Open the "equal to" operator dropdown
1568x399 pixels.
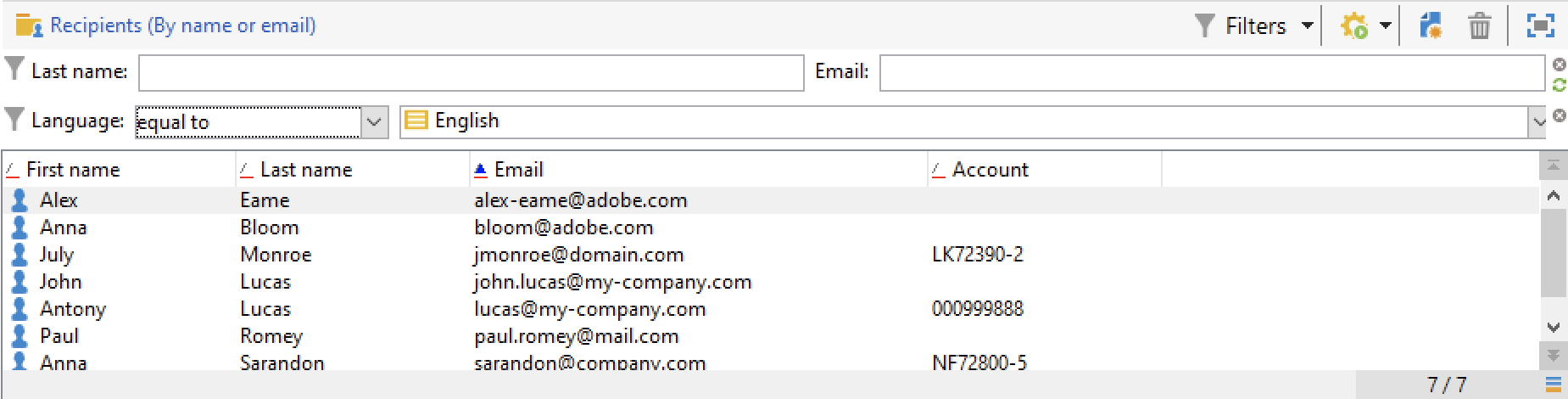pos(374,122)
